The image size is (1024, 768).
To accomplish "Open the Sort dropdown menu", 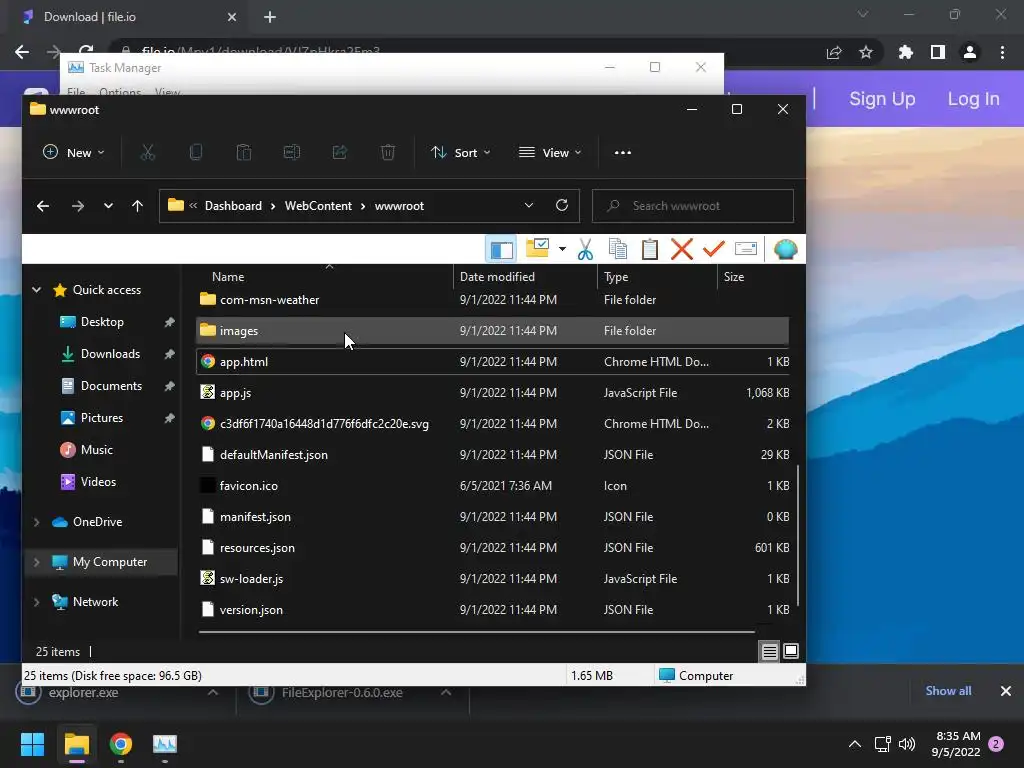I will [460, 152].
